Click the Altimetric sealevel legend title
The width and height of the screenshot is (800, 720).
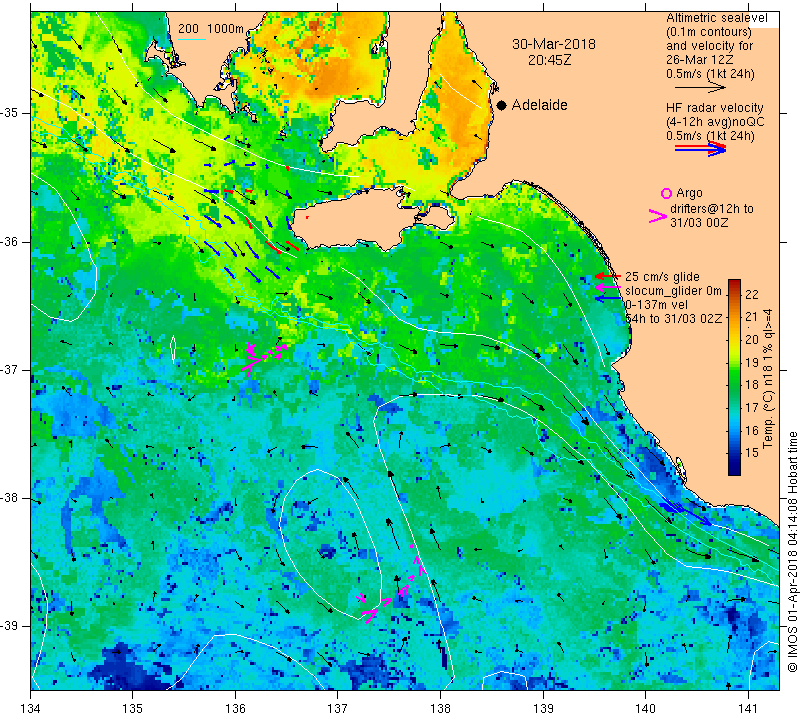(716, 18)
